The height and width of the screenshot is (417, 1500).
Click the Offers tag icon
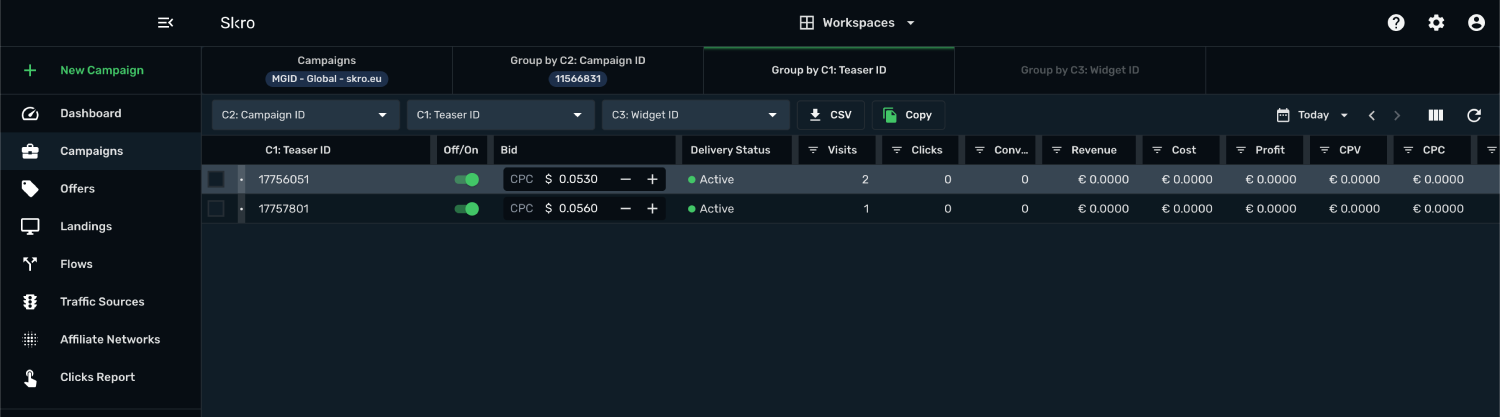30,189
